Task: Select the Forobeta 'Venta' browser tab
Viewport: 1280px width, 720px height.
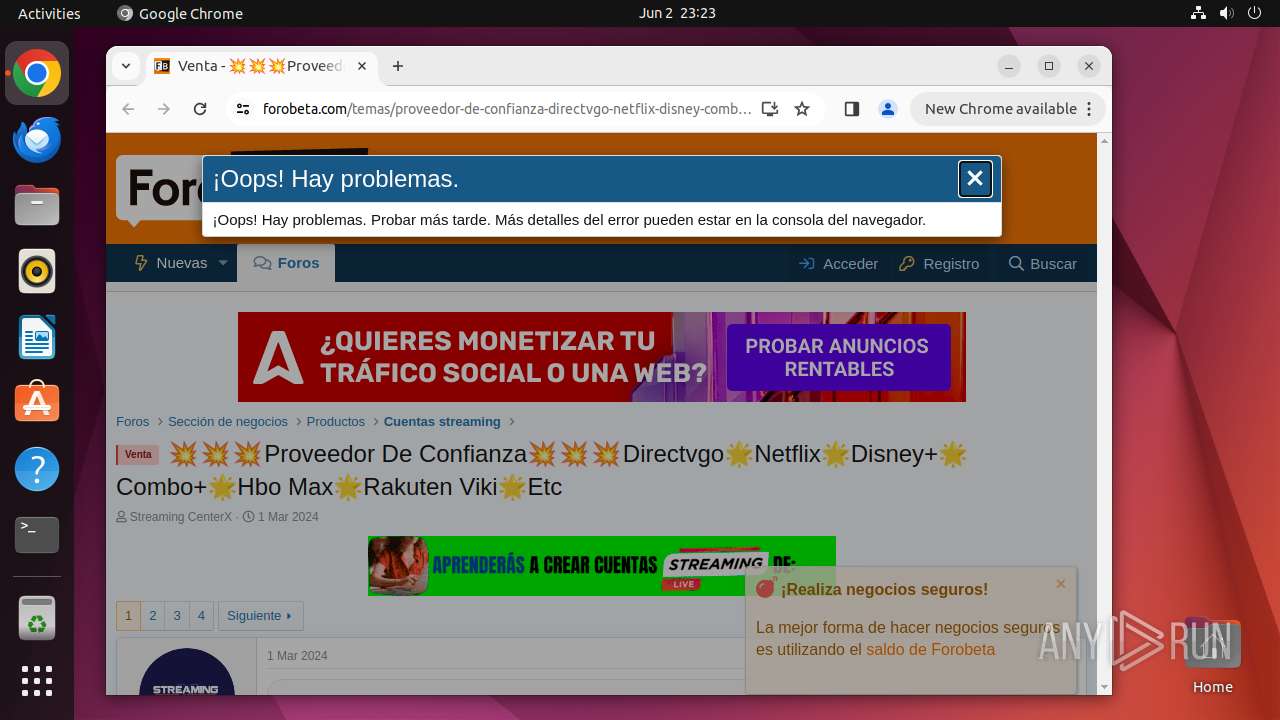Action: coord(262,66)
